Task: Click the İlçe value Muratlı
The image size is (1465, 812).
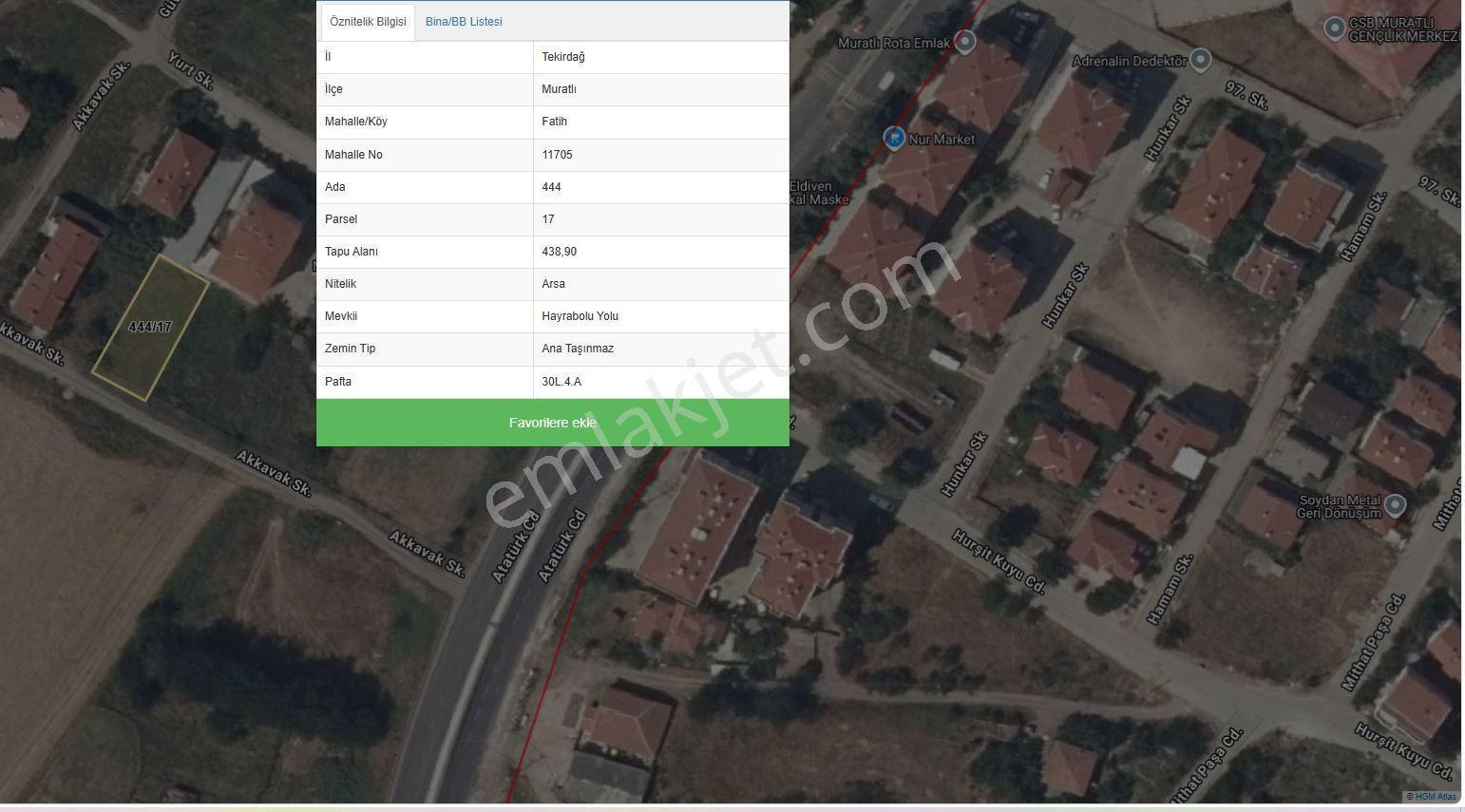Action: coord(559,89)
